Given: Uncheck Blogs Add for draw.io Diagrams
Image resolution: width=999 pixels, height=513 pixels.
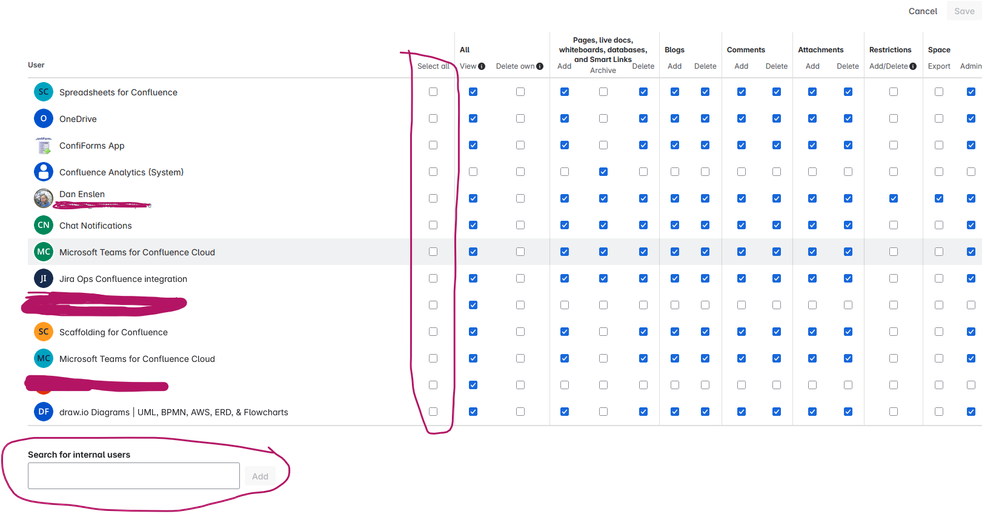Looking at the screenshot, I should pos(675,412).
